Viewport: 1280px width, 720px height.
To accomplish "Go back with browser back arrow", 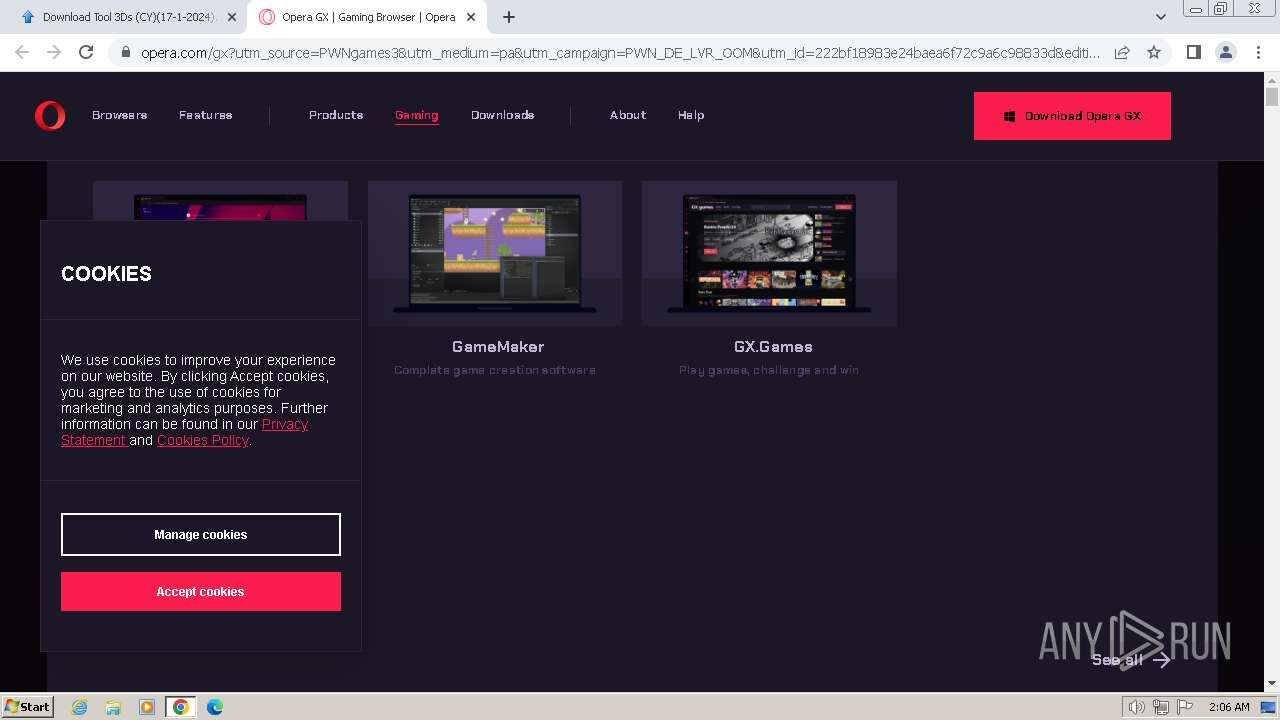I will [x=22, y=52].
